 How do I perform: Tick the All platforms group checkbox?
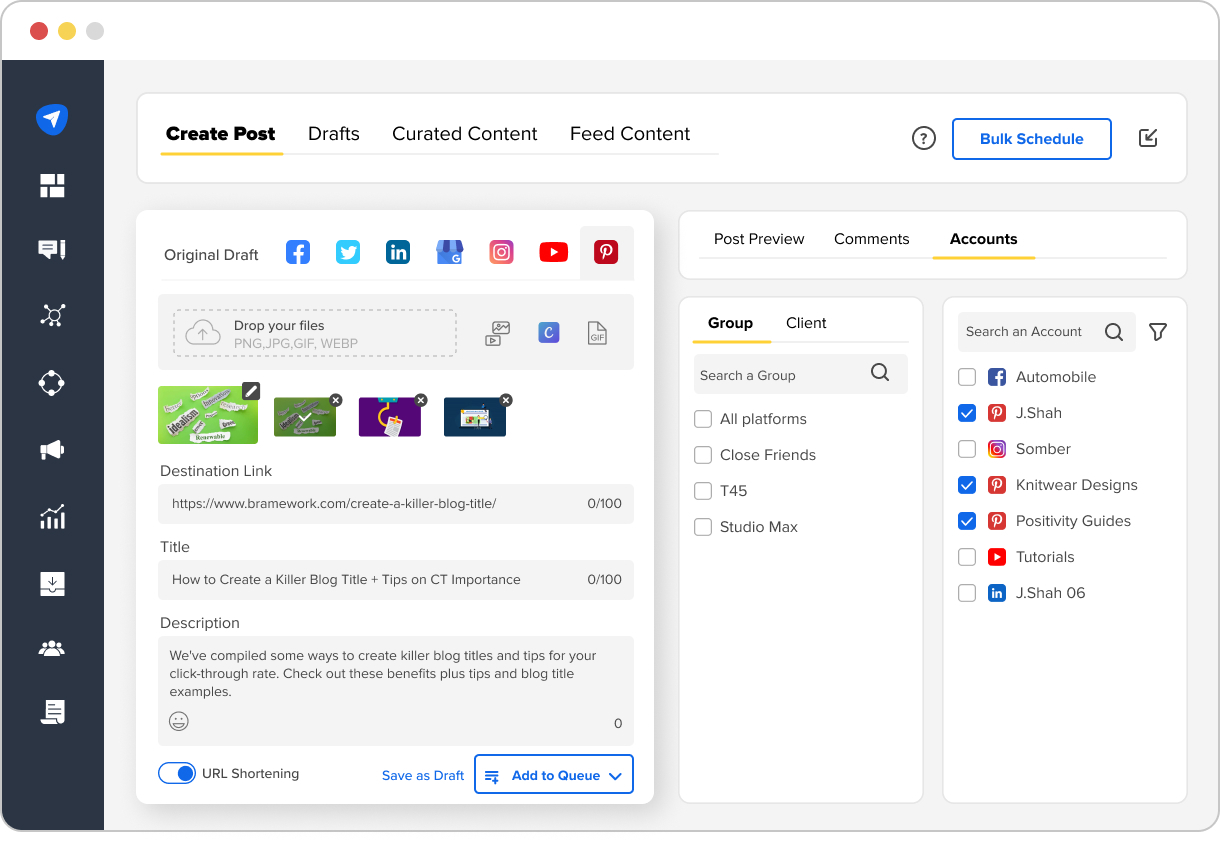coord(703,419)
